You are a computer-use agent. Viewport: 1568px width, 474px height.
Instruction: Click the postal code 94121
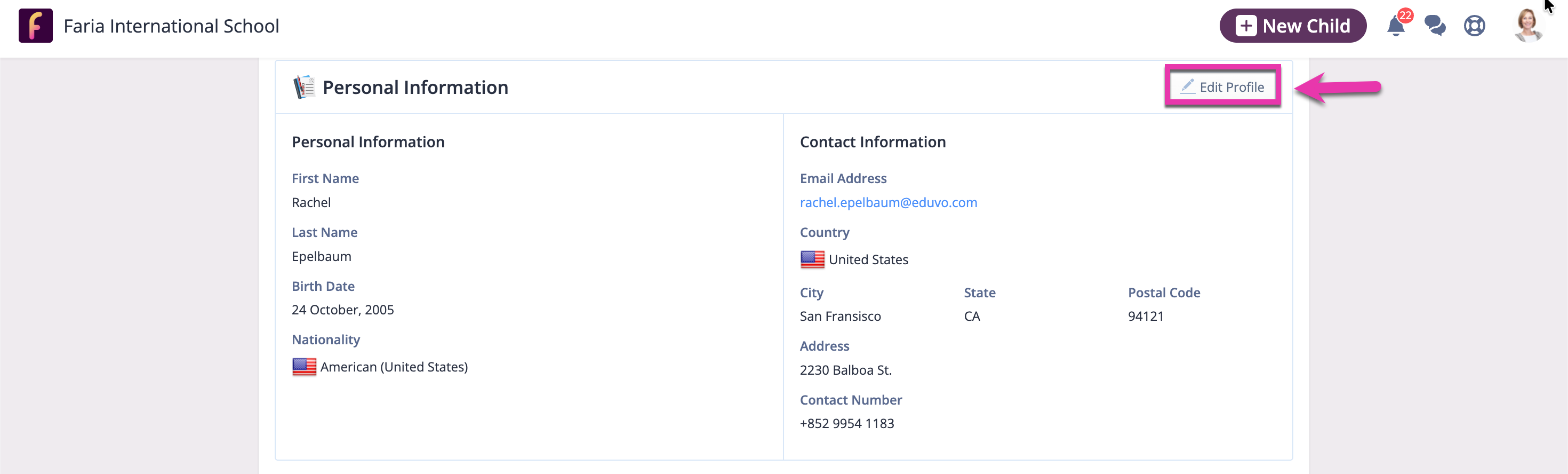(1145, 316)
